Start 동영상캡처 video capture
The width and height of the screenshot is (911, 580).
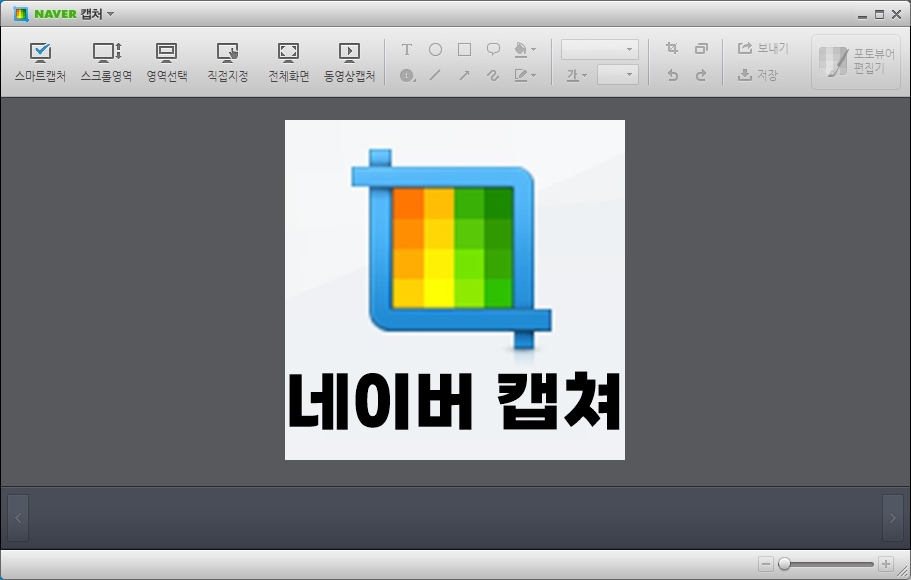coord(349,62)
